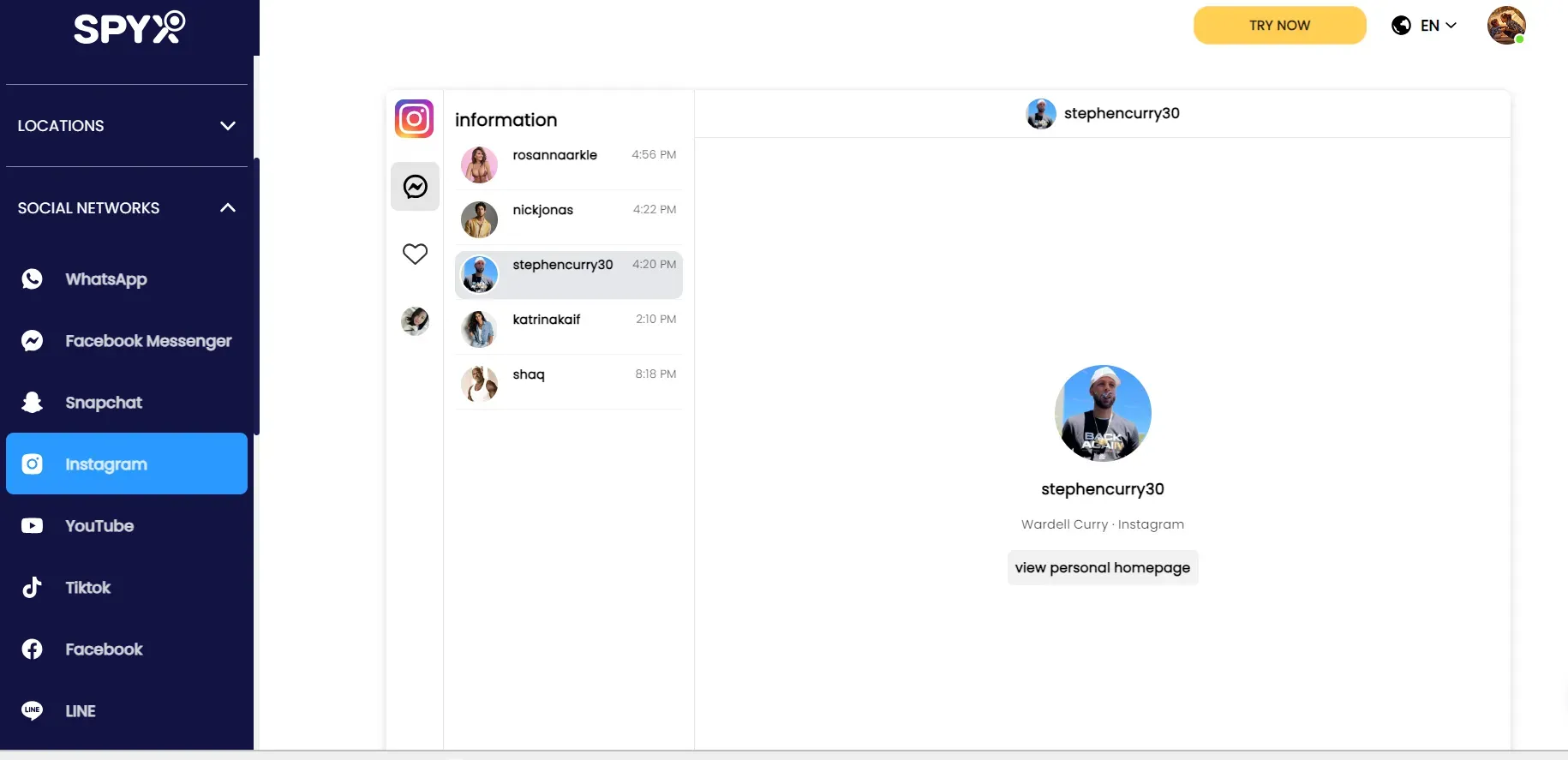1568x760 pixels.
Task: Open the Facebook sidebar entry
Action: pos(127,649)
